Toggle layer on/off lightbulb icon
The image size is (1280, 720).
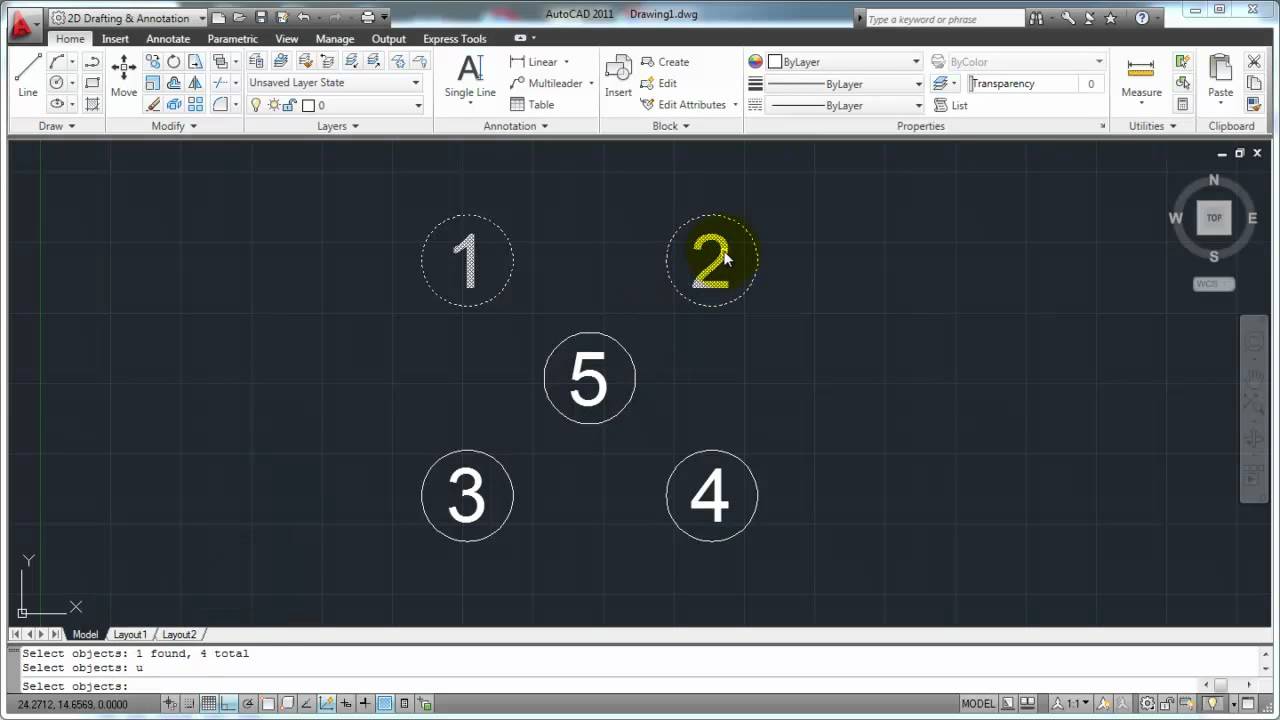pyautogui.click(x=256, y=105)
